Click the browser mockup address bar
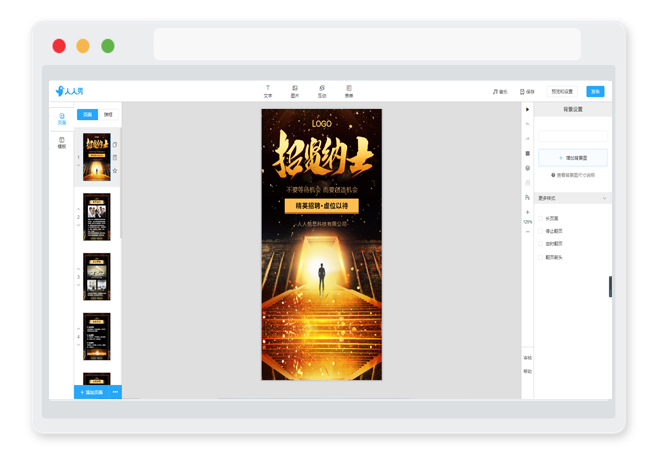Viewport: 660px width, 460px height. (x=367, y=44)
